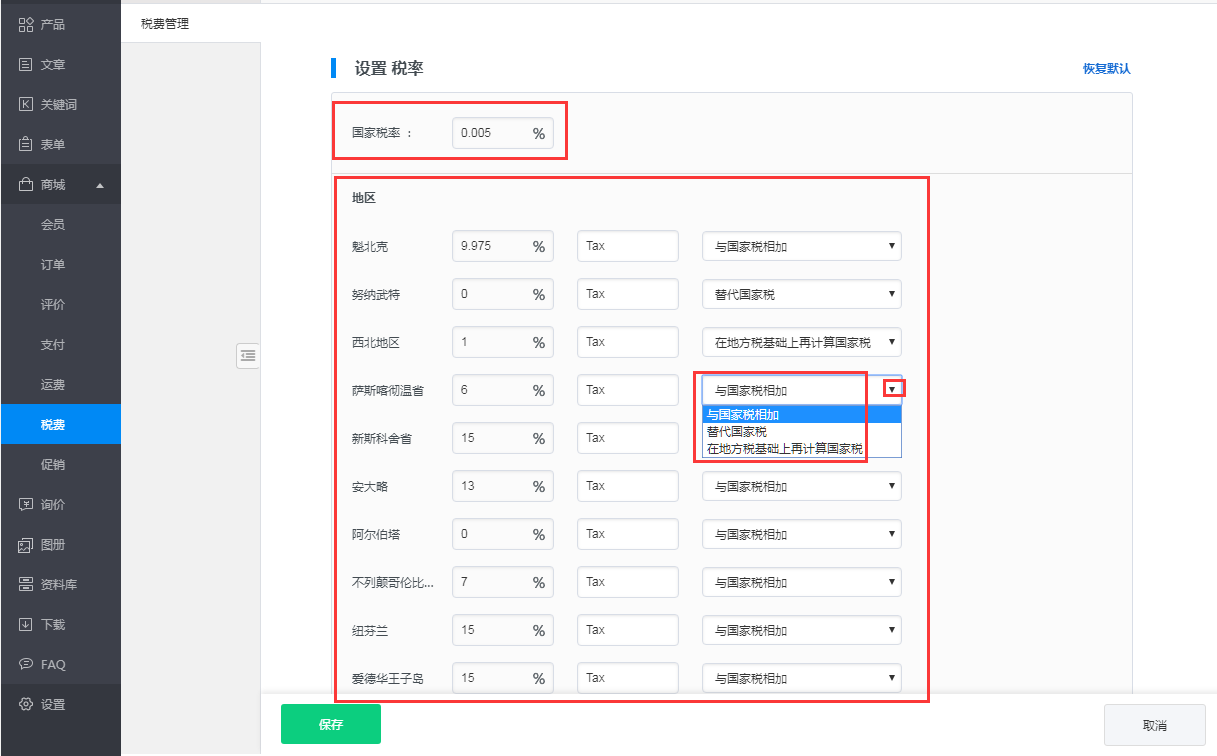Click the 询价 inquiry sidebar icon
Screen dimensions: 1217x756
pos(26,504)
